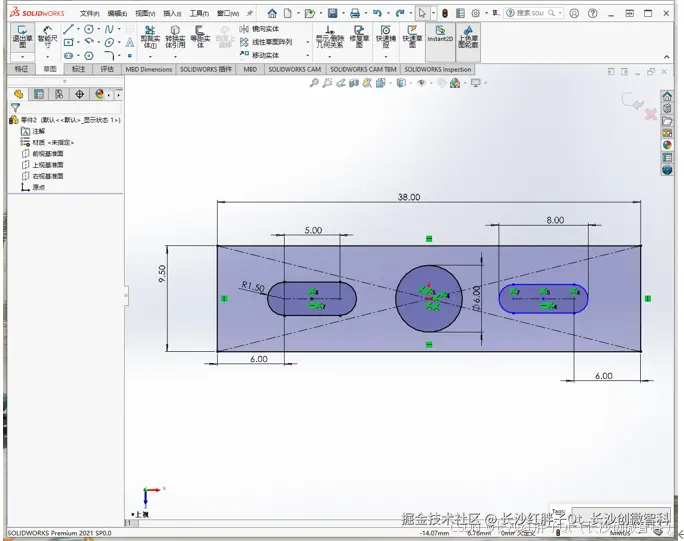Open dropdown arrow under Exit Sketch
The height and width of the screenshot is (541, 684).
pos(22,57)
